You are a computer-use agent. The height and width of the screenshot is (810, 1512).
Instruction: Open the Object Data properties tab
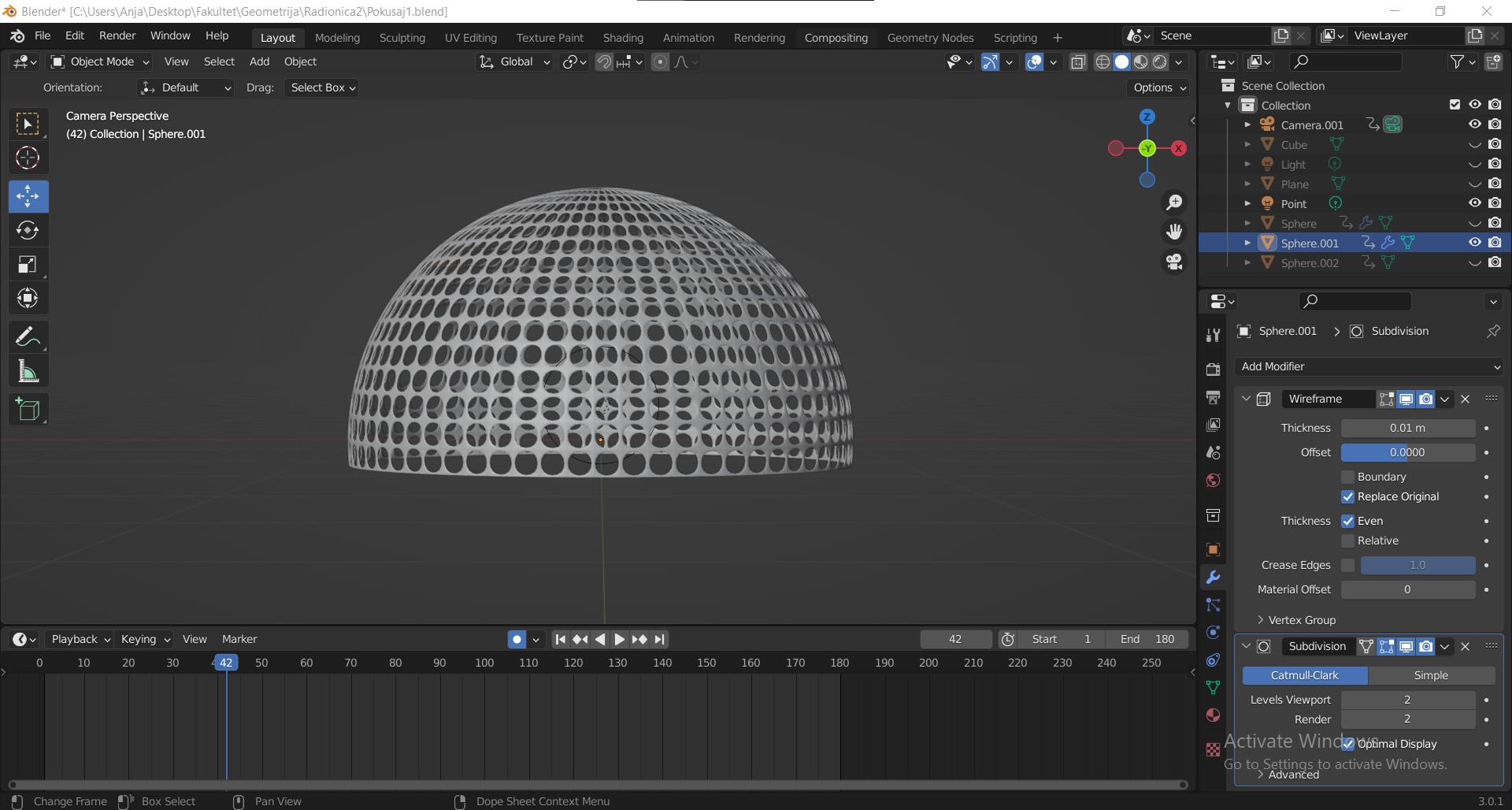(x=1213, y=687)
